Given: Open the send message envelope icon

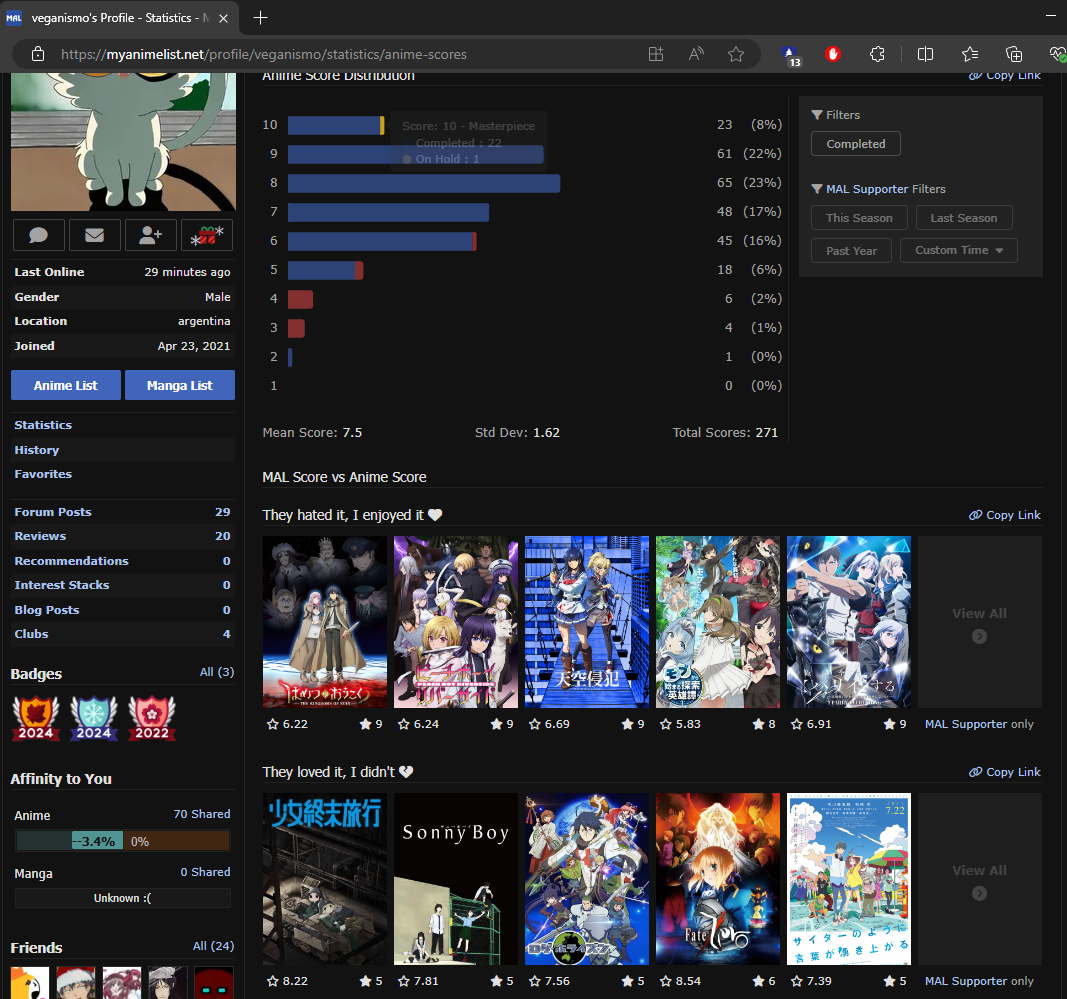Looking at the screenshot, I should coord(95,235).
